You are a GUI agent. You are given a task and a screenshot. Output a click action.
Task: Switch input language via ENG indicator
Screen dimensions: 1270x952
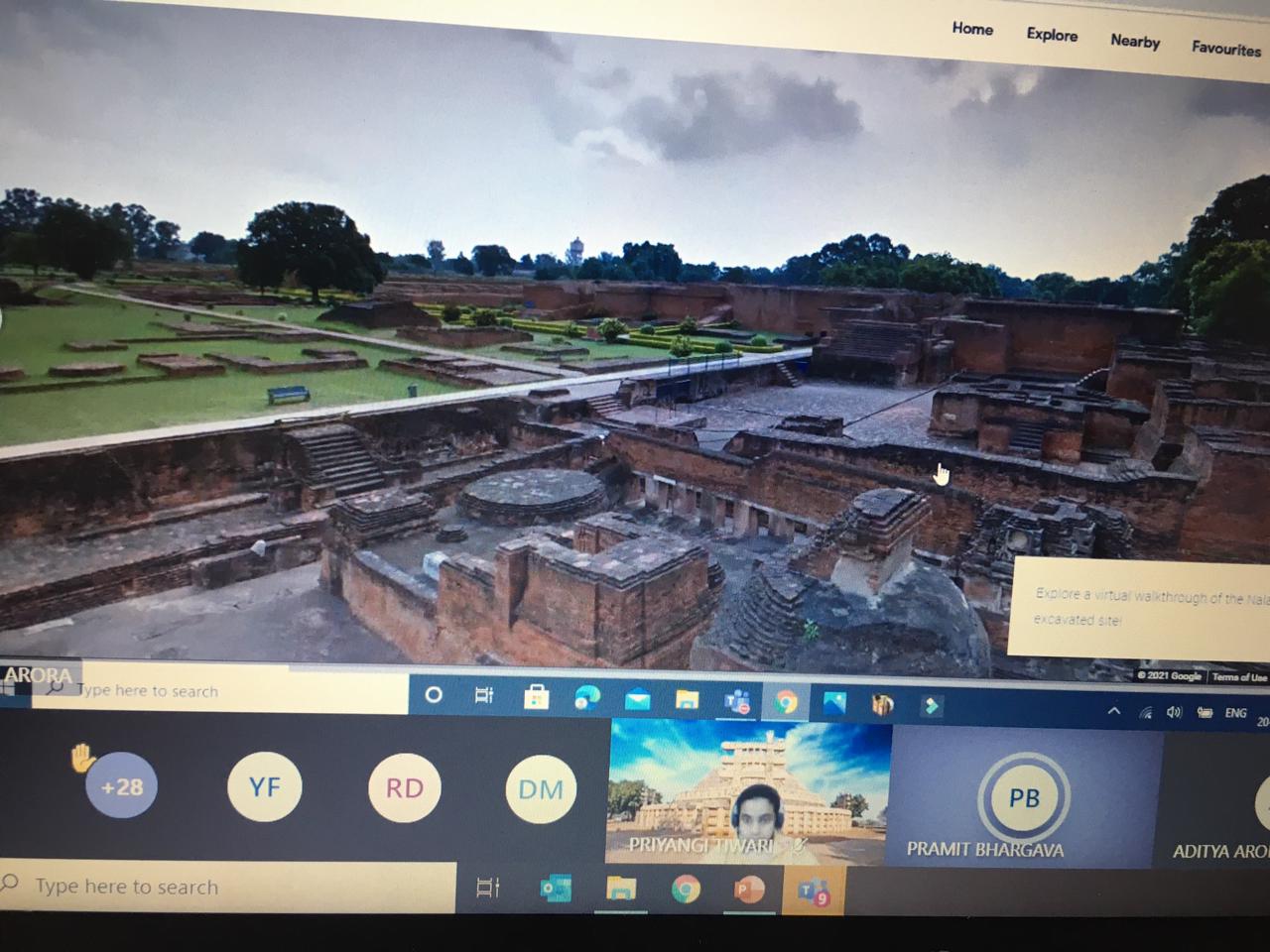[1235, 713]
